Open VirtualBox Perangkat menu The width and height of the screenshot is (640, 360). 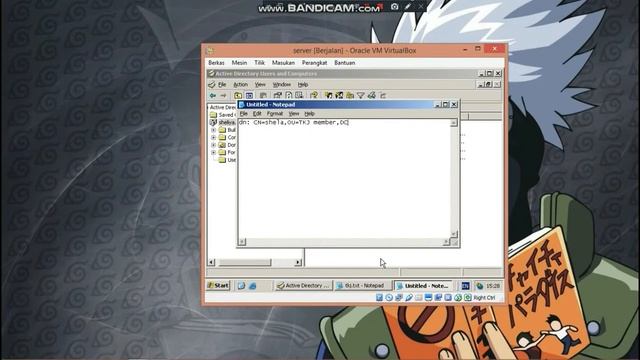(x=314, y=63)
